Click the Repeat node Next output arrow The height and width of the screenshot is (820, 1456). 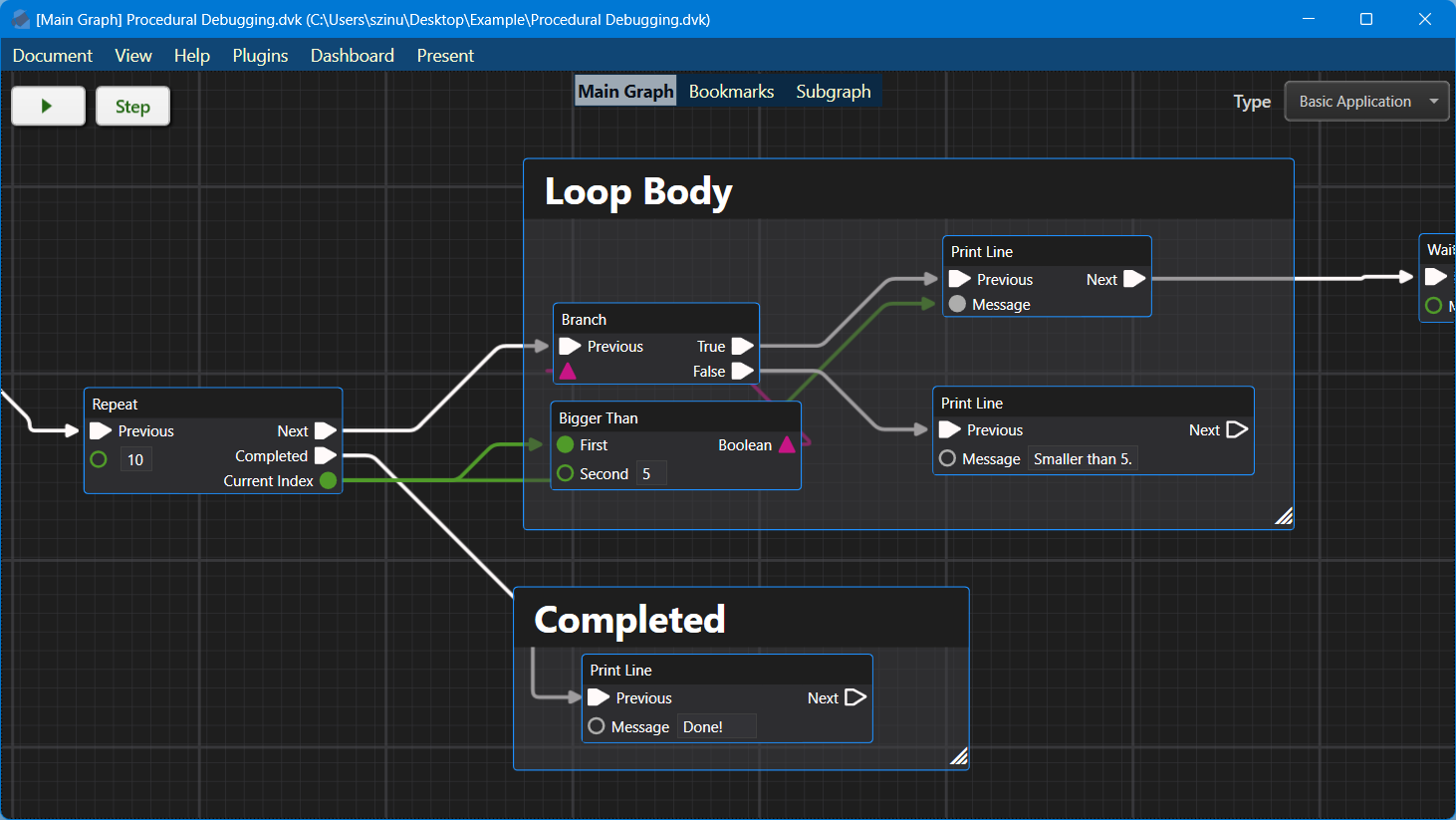coord(326,430)
